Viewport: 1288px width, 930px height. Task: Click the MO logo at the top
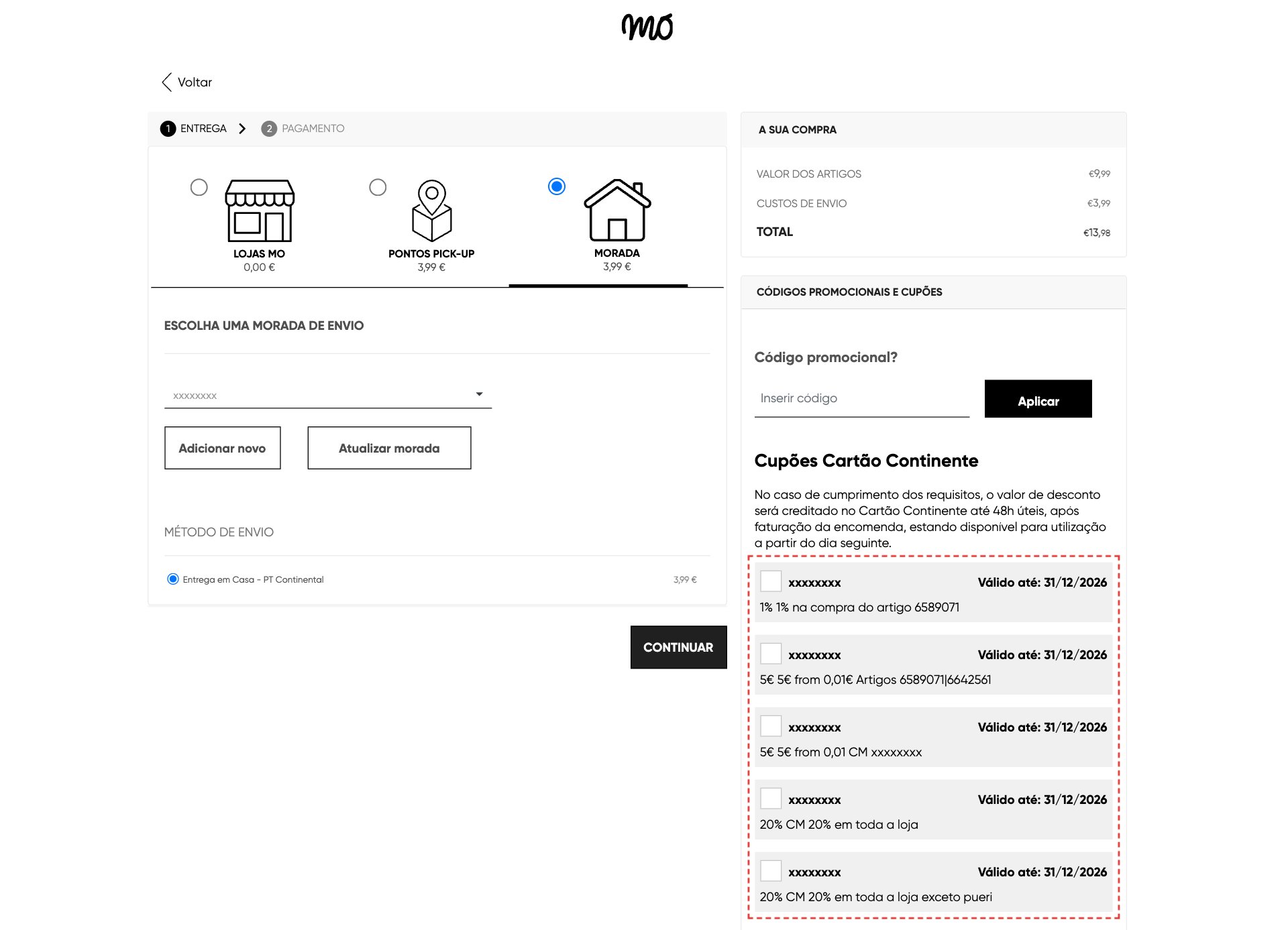[x=647, y=27]
